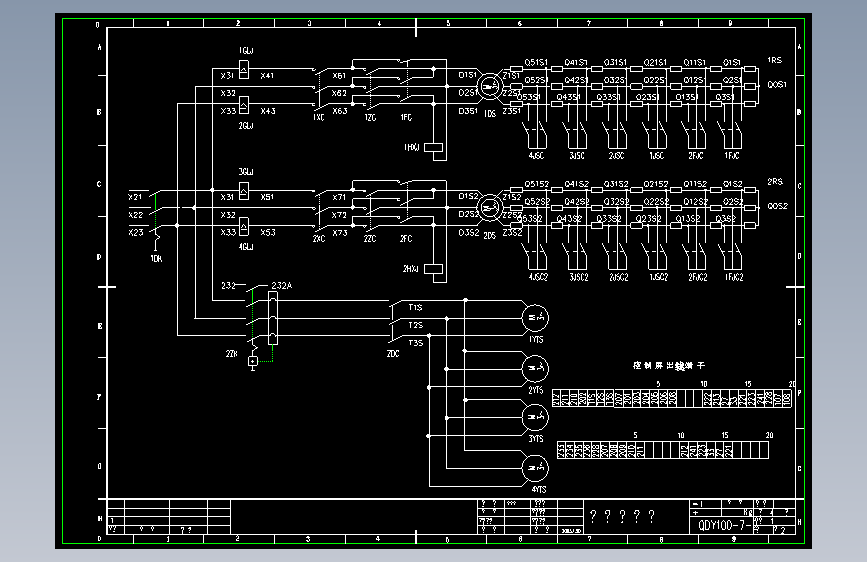Select the T1S line label
The height and width of the screenshot is (562, 867).
pos(415,308)
